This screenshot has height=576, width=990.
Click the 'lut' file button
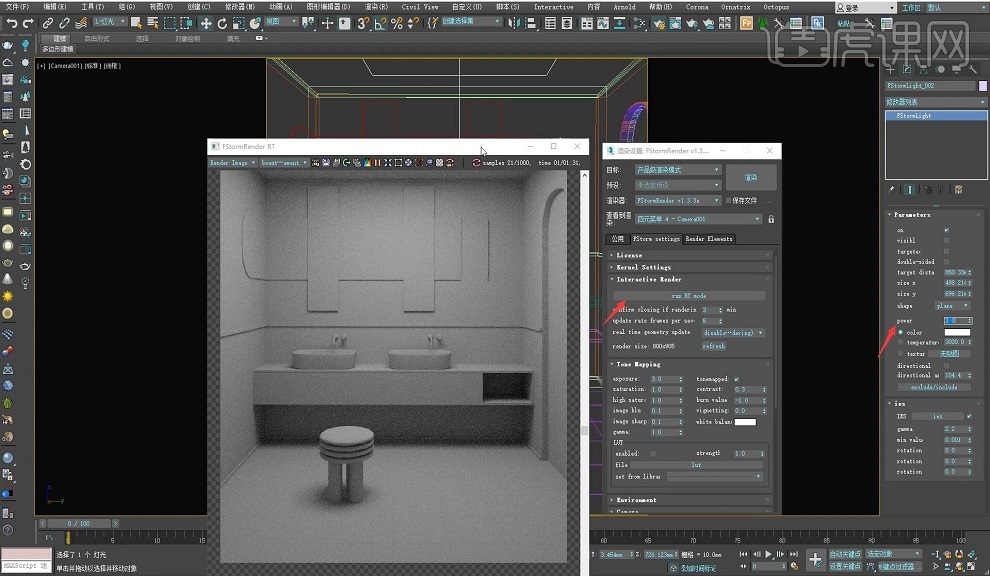coord(696,465)
